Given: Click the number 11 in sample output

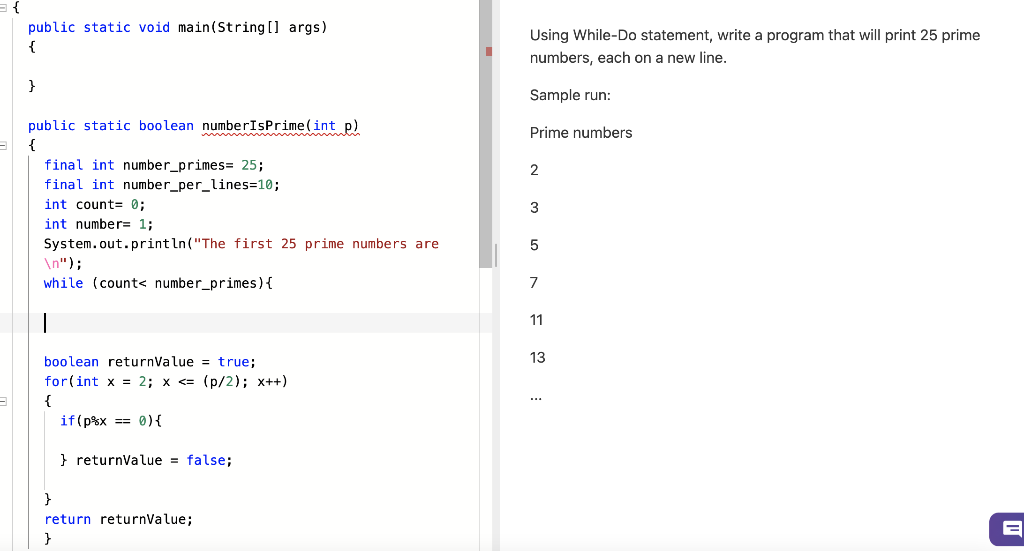Looking at the screenshot, I should point(536,320).
